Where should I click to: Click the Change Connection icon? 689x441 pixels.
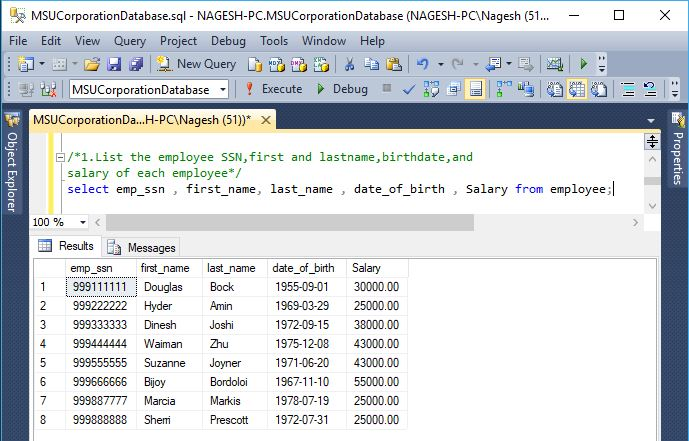48,90
